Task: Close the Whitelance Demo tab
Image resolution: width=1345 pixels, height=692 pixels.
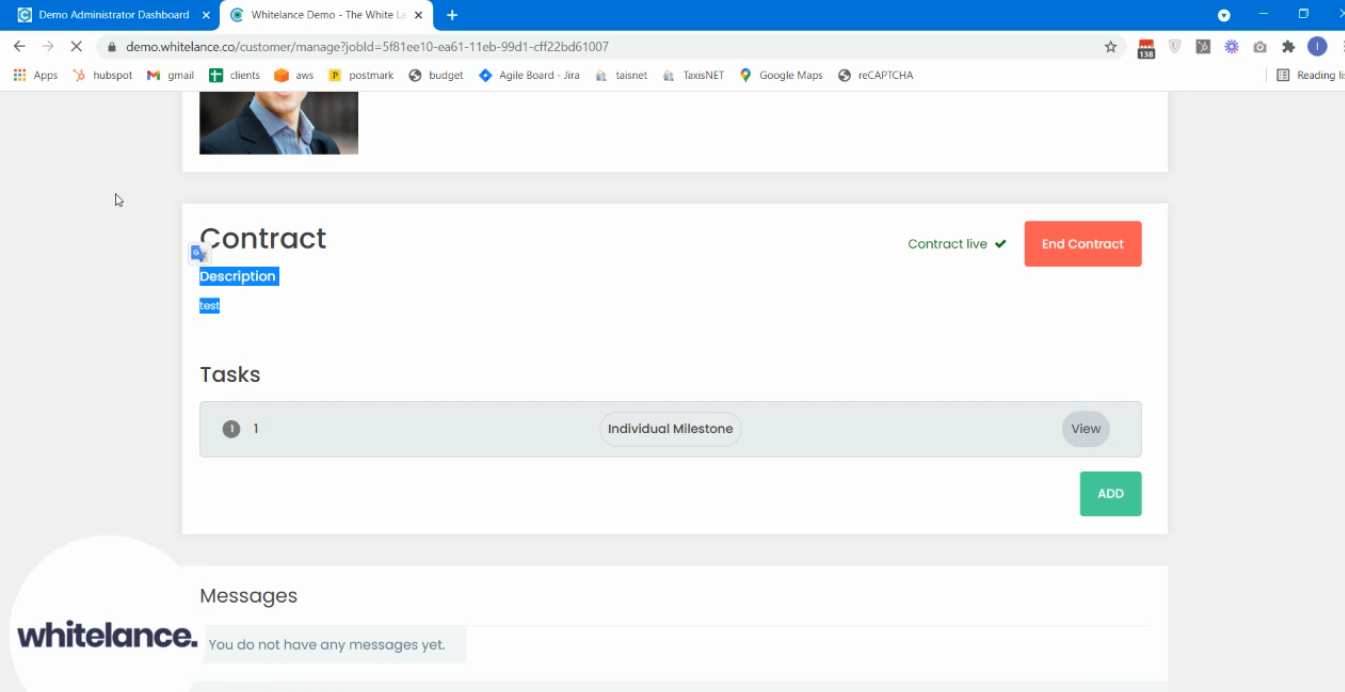Action: pos(418,15)
